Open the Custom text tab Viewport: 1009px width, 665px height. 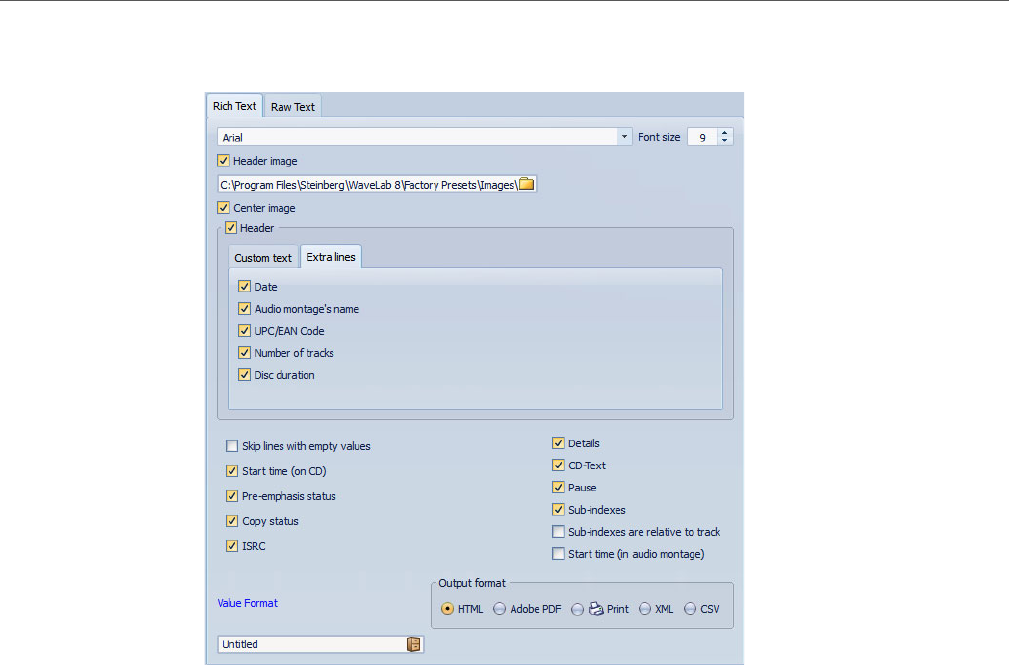[x=263, y=258]
